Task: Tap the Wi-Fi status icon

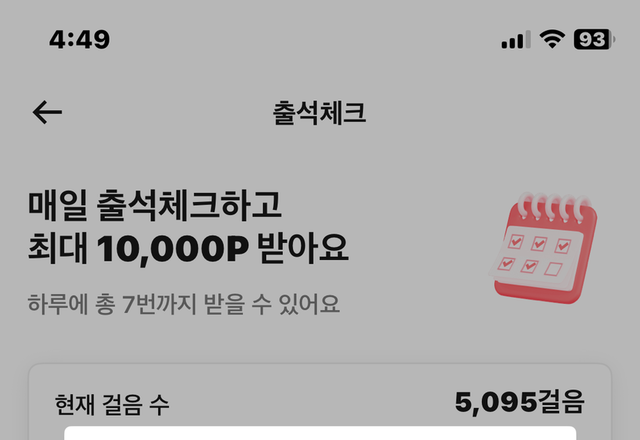Action: pos(552,39)
